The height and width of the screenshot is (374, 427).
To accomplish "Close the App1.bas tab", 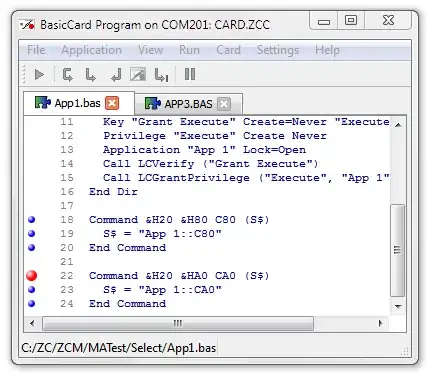I will 112,103.
